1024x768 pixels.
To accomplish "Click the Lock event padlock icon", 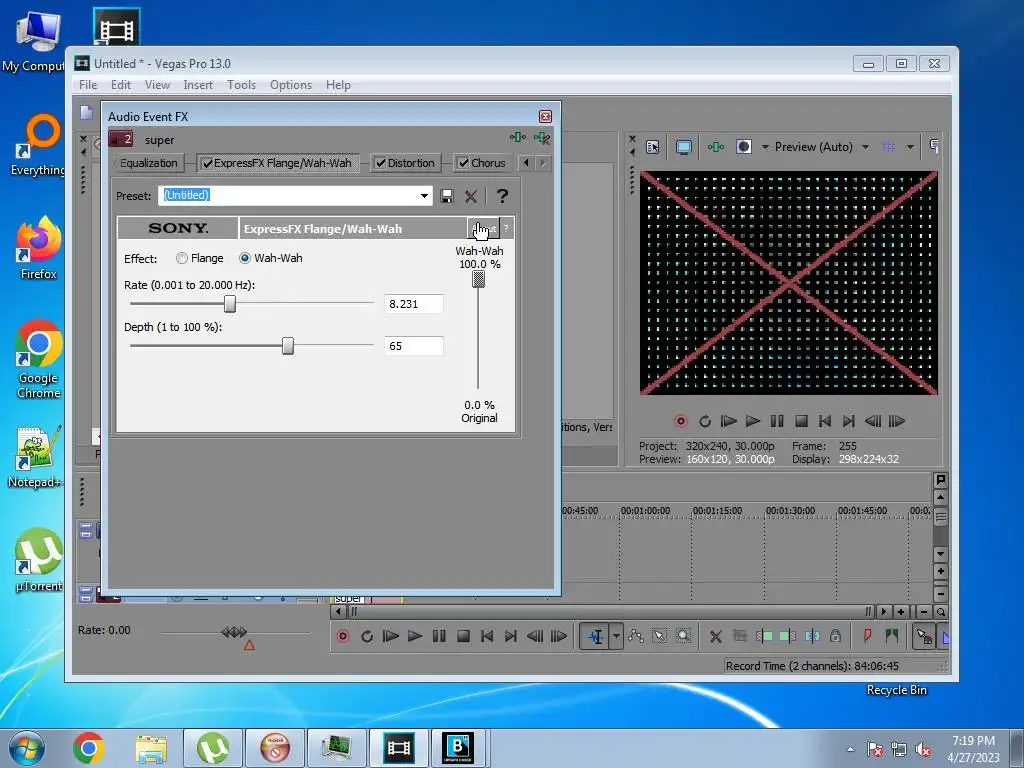I will click(835, 636).
